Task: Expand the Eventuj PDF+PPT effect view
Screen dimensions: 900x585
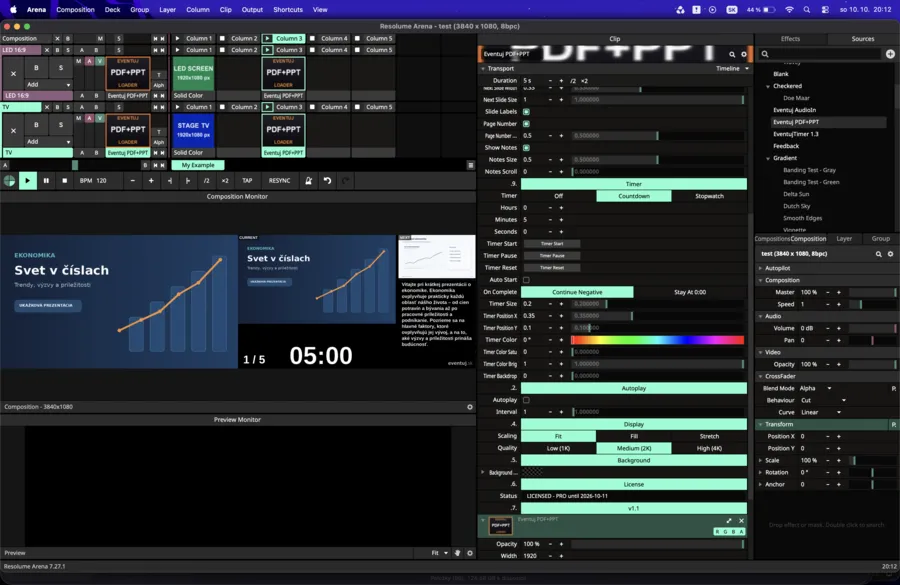Action: [x=728, y=521]
